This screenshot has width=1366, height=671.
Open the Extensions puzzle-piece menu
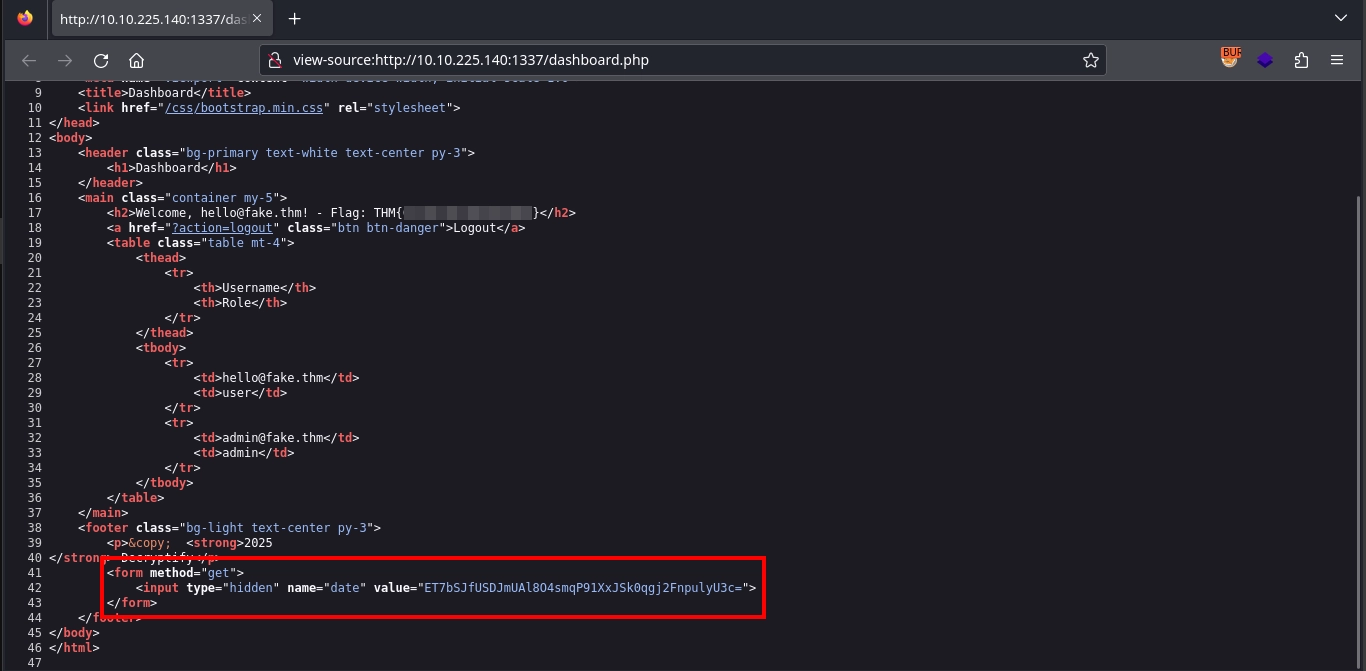point(1301,60)
